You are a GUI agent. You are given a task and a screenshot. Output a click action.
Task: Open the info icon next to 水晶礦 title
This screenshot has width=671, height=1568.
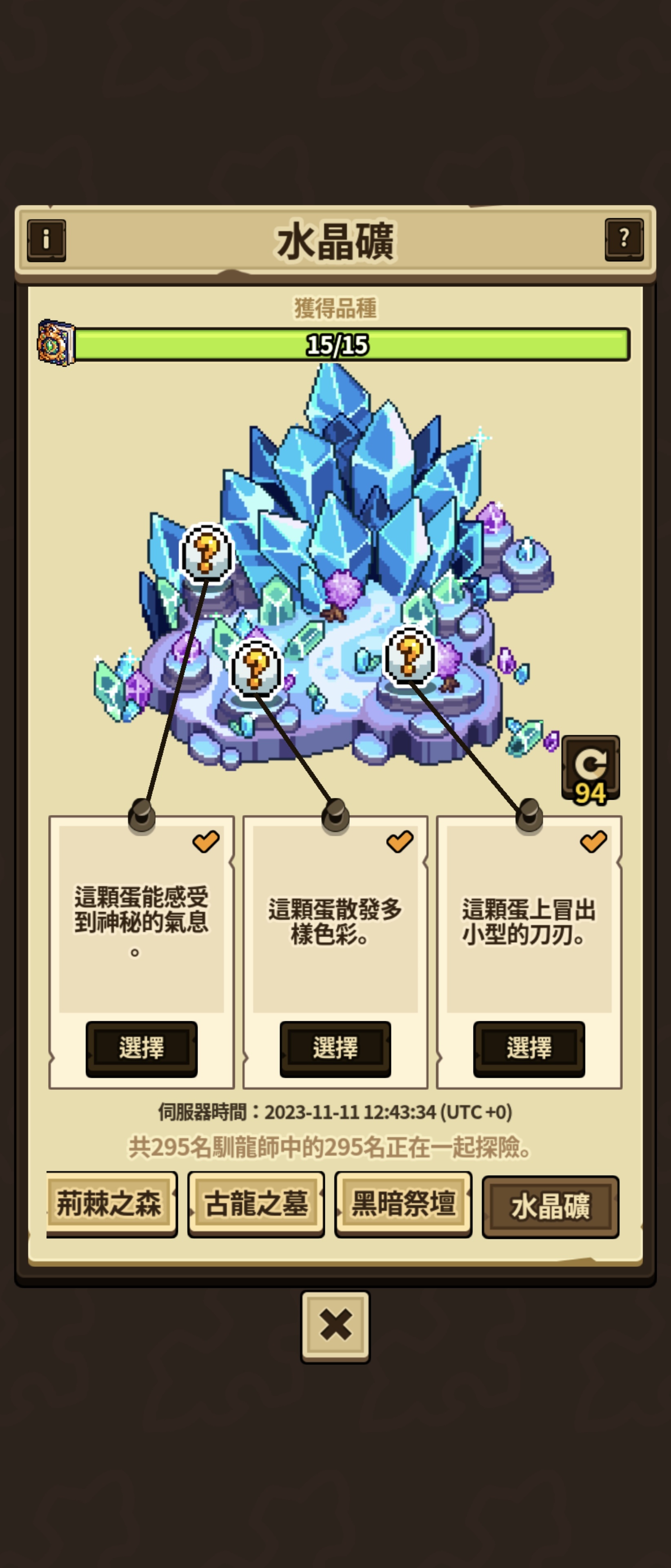[46, 240]
